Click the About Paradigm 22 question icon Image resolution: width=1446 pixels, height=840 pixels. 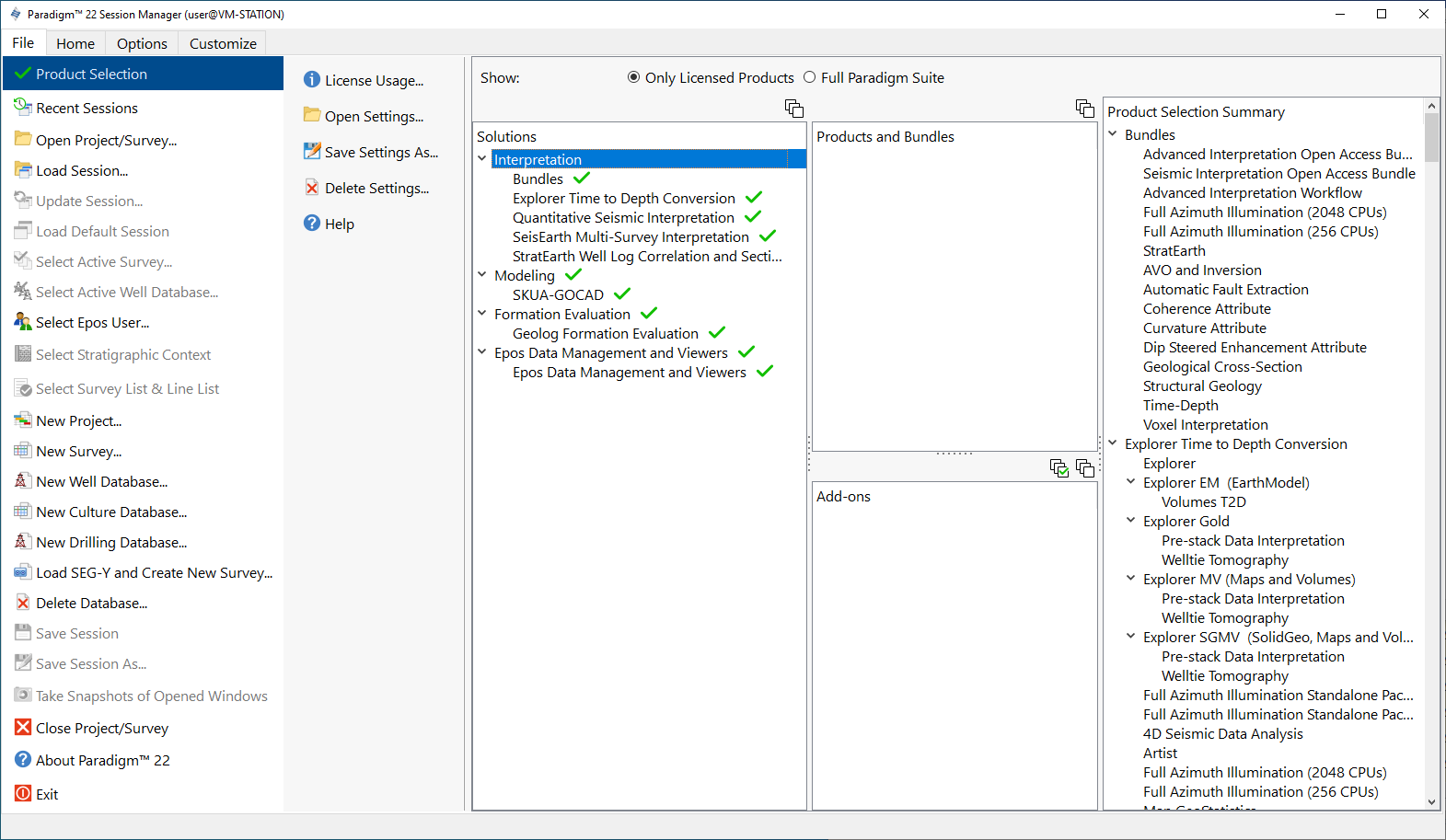point(23,759)
